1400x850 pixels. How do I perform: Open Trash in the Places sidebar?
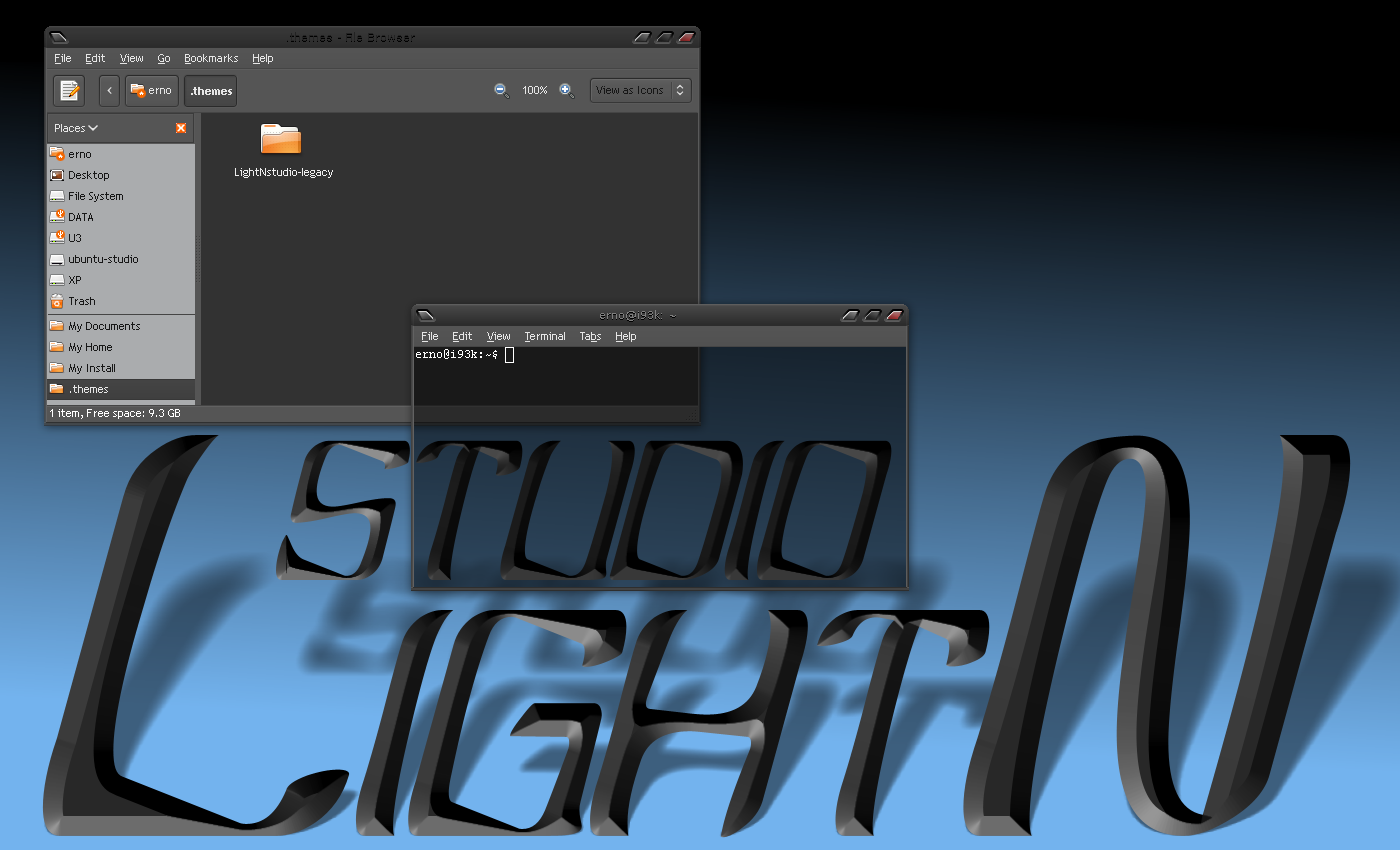[x=81, y=301]
